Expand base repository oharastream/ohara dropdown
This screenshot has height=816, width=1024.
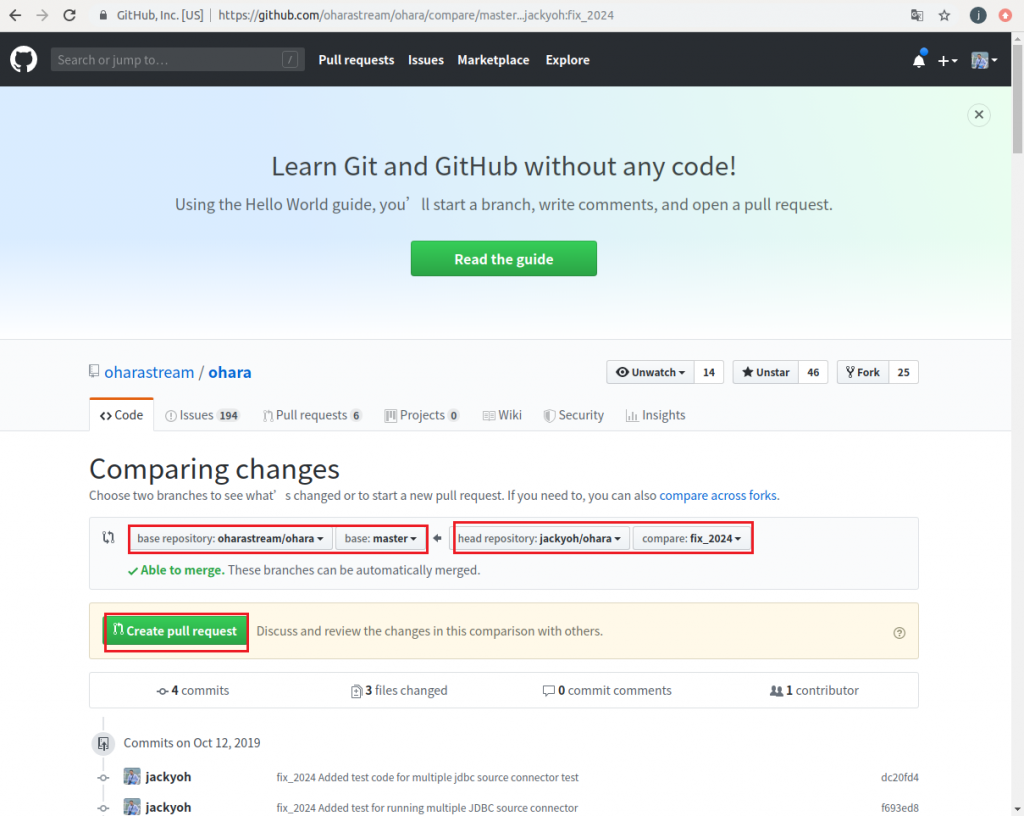230,539
